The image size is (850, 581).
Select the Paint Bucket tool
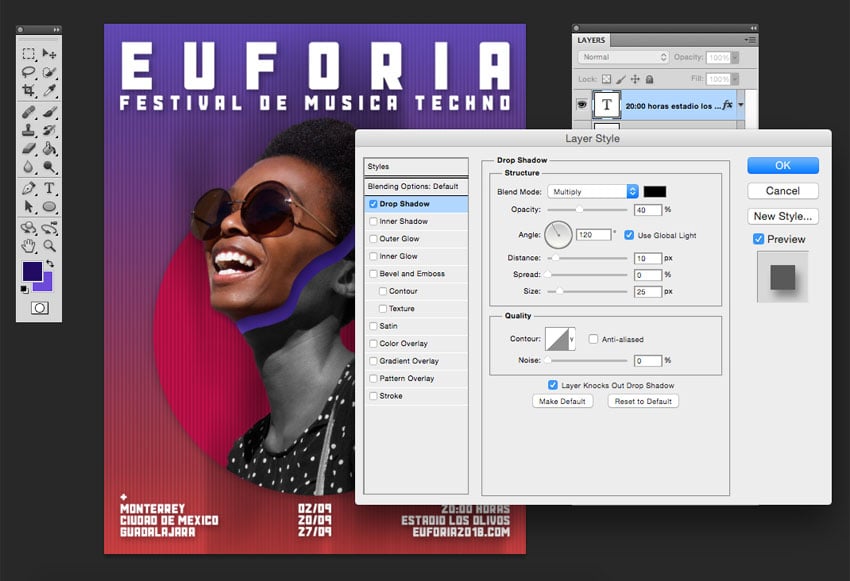pyautogui.click(x=49, y=149)
